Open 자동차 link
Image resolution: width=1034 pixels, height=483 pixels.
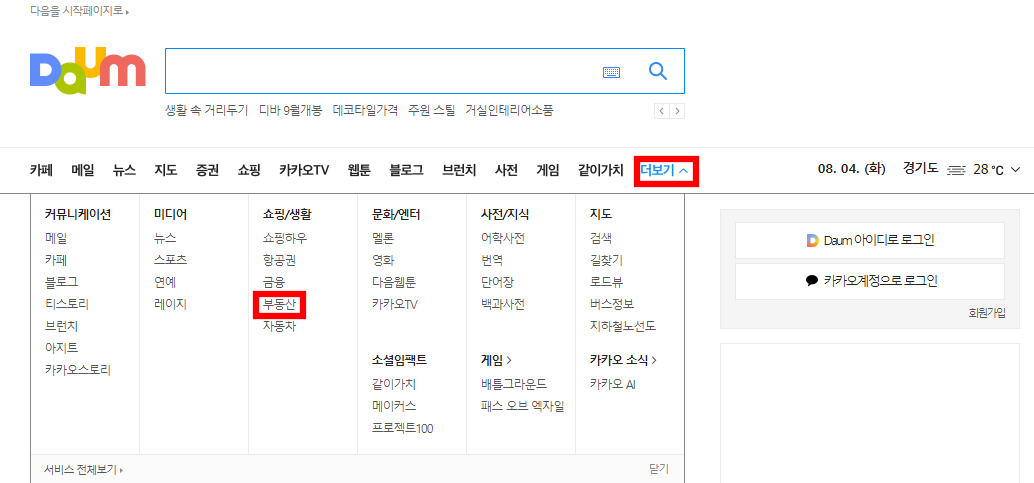[x=279, y=326]
